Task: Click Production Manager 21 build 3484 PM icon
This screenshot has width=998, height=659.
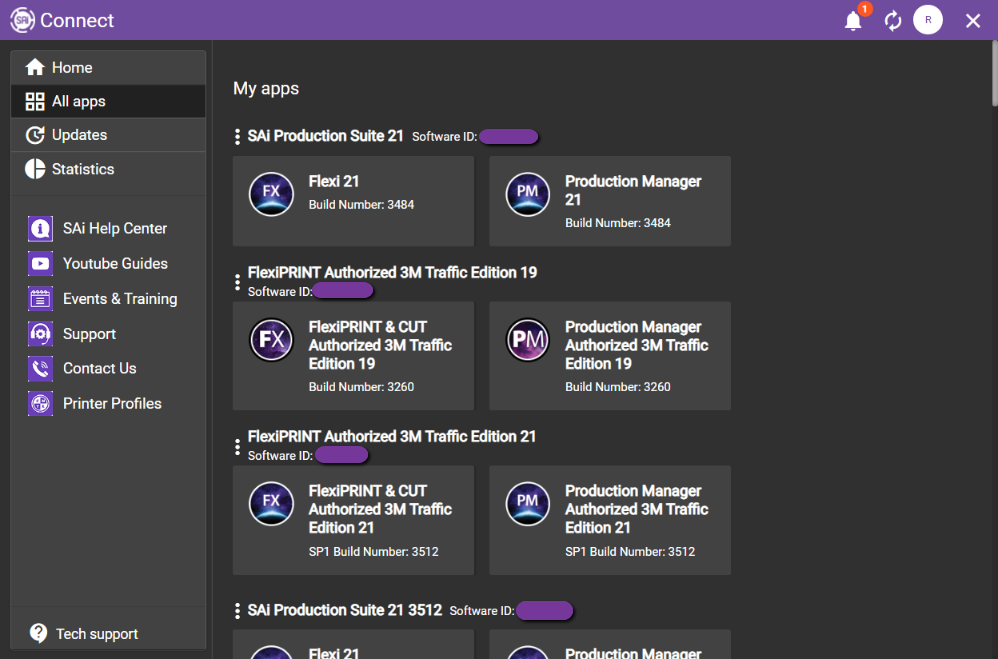Action: [528, 194]
